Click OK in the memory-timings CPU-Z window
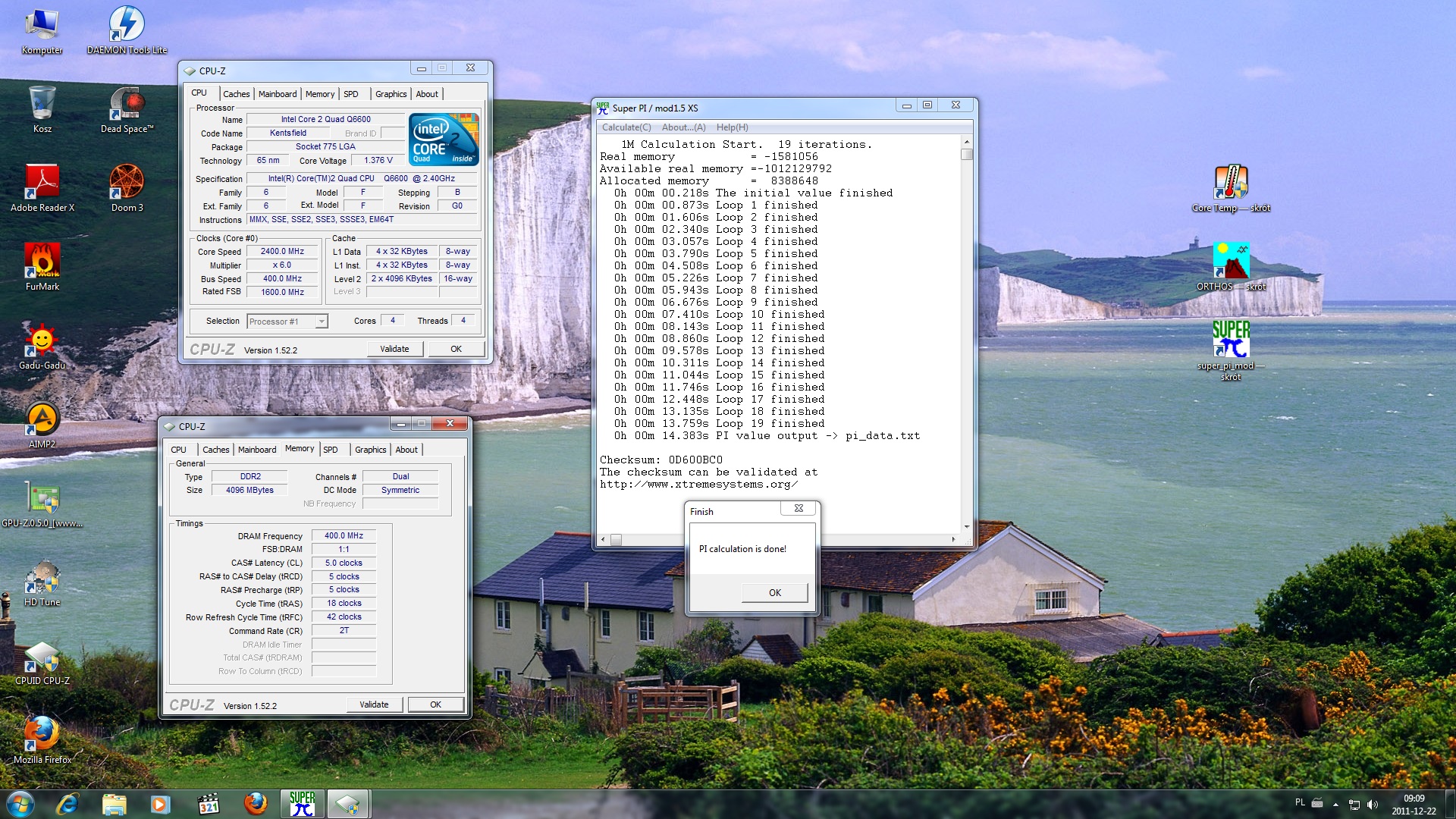Image resolution: width=1456 pixels, height=819 pixels. (x=435, y=704)
